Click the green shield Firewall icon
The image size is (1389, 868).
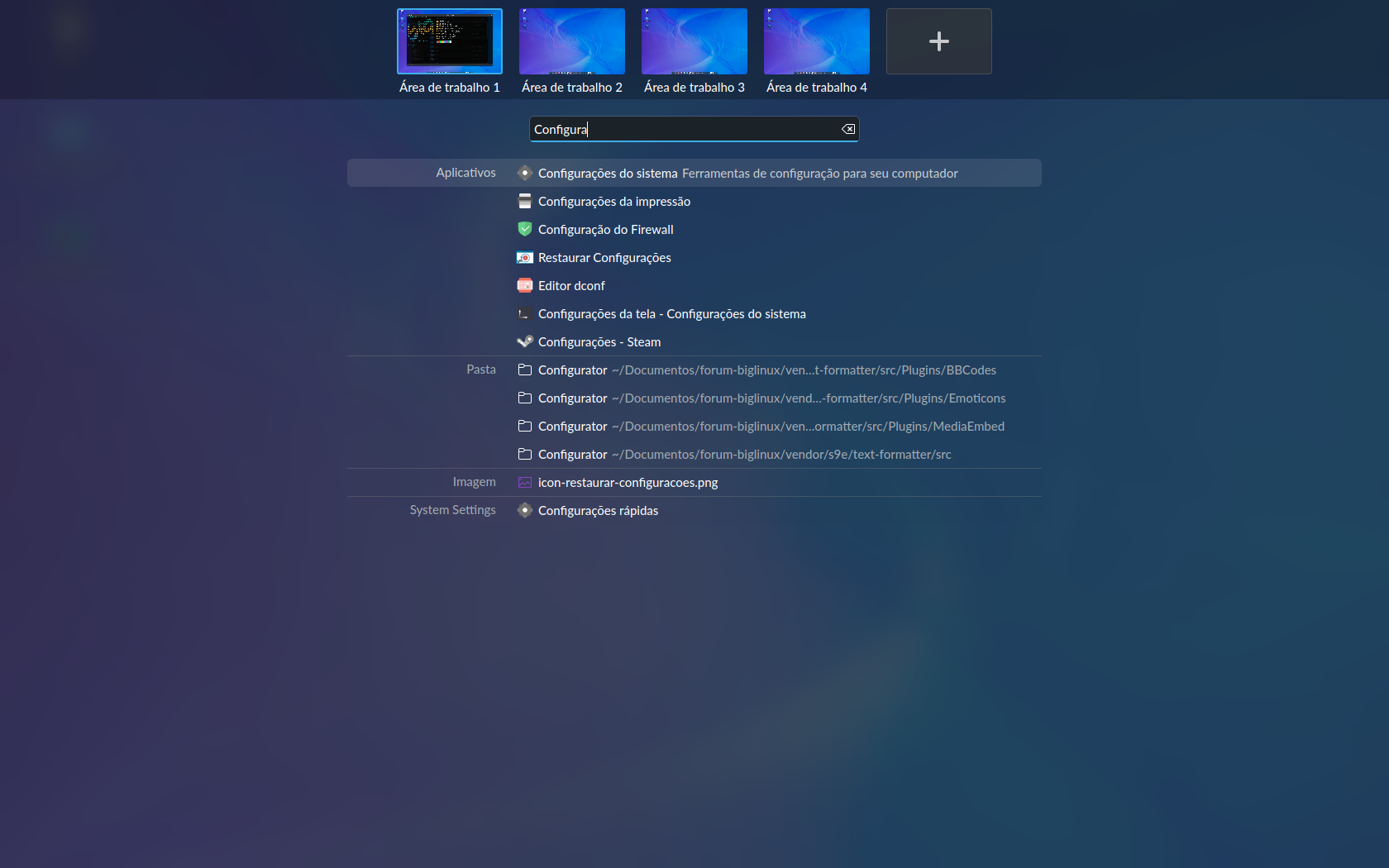click(x=525, y=229)
